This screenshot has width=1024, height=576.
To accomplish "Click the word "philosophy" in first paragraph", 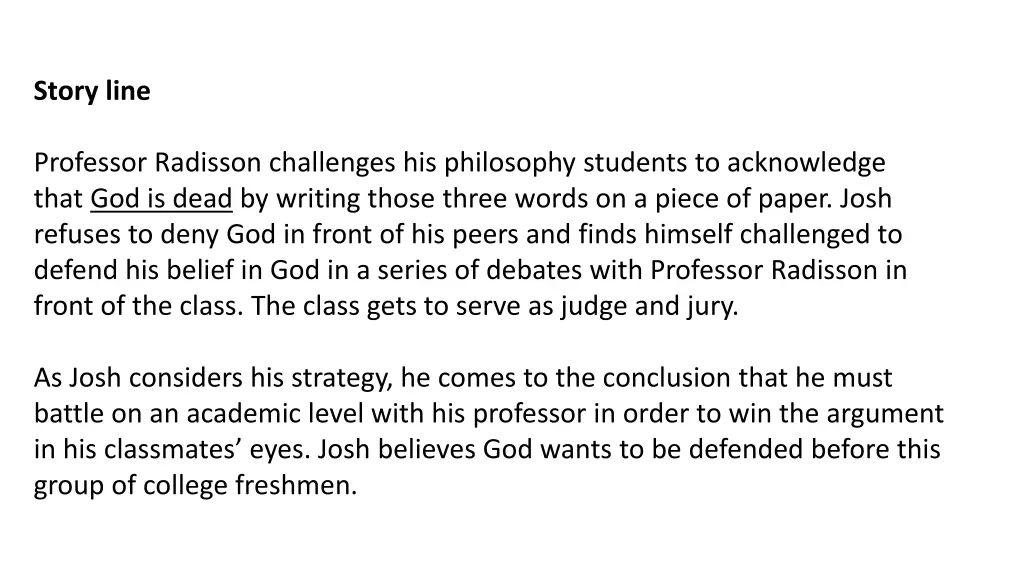I will tap(510, 163).
